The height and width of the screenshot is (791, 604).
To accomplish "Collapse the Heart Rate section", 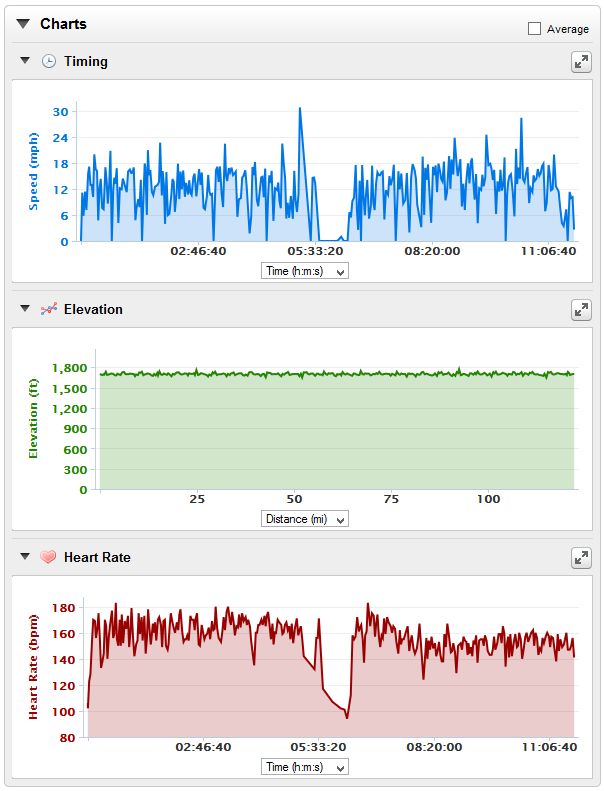I will (x=25, y=558).
